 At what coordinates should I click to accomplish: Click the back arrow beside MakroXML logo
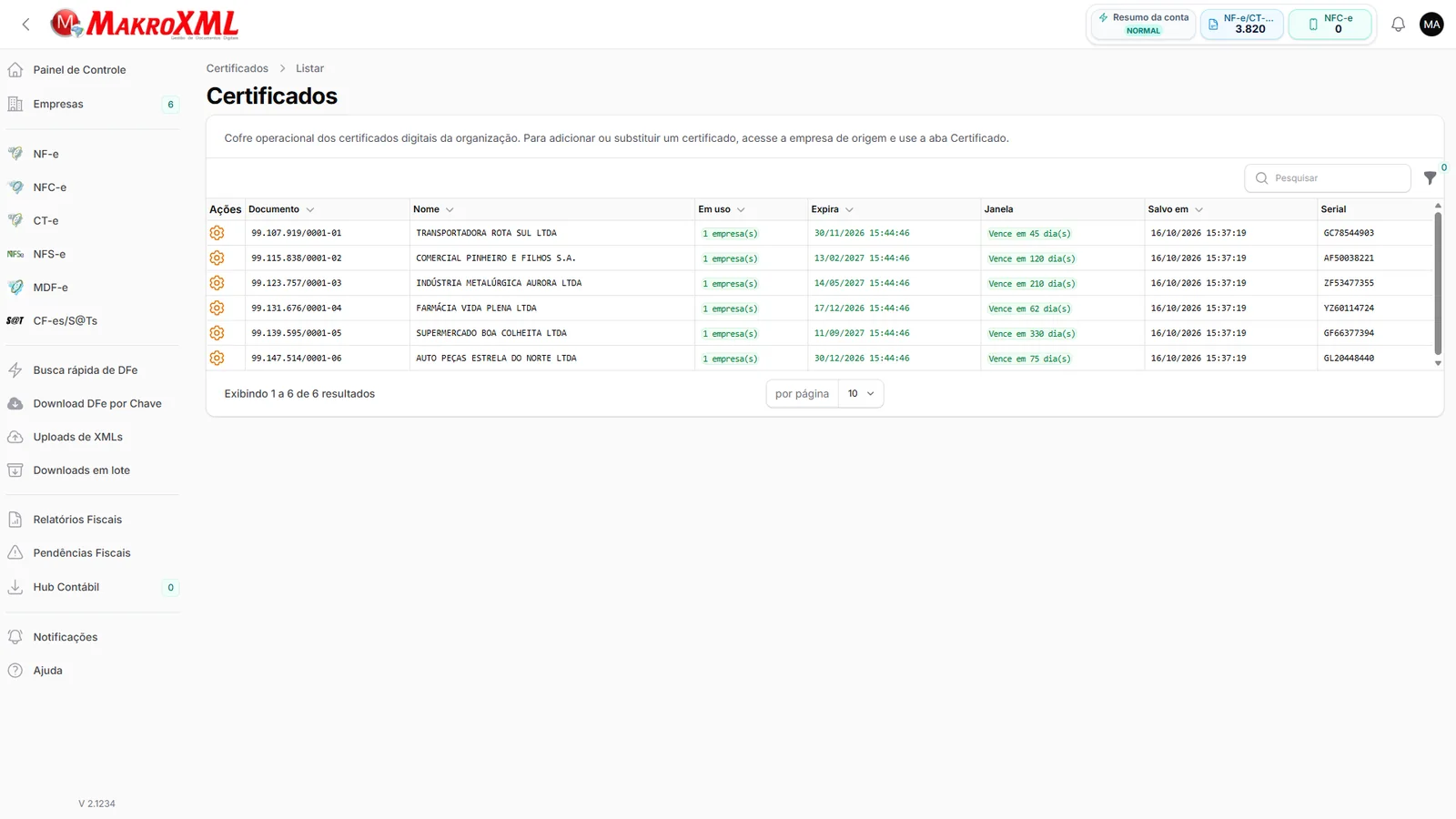(x=25, y=25)
